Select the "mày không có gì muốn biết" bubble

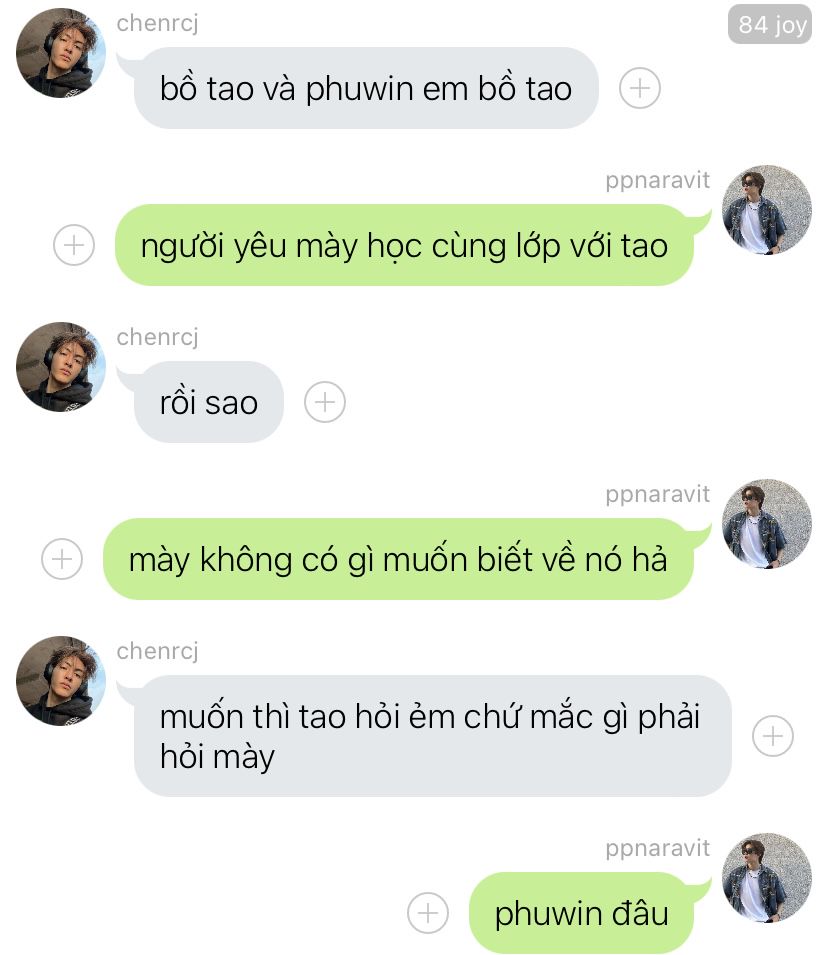(398, 559)
